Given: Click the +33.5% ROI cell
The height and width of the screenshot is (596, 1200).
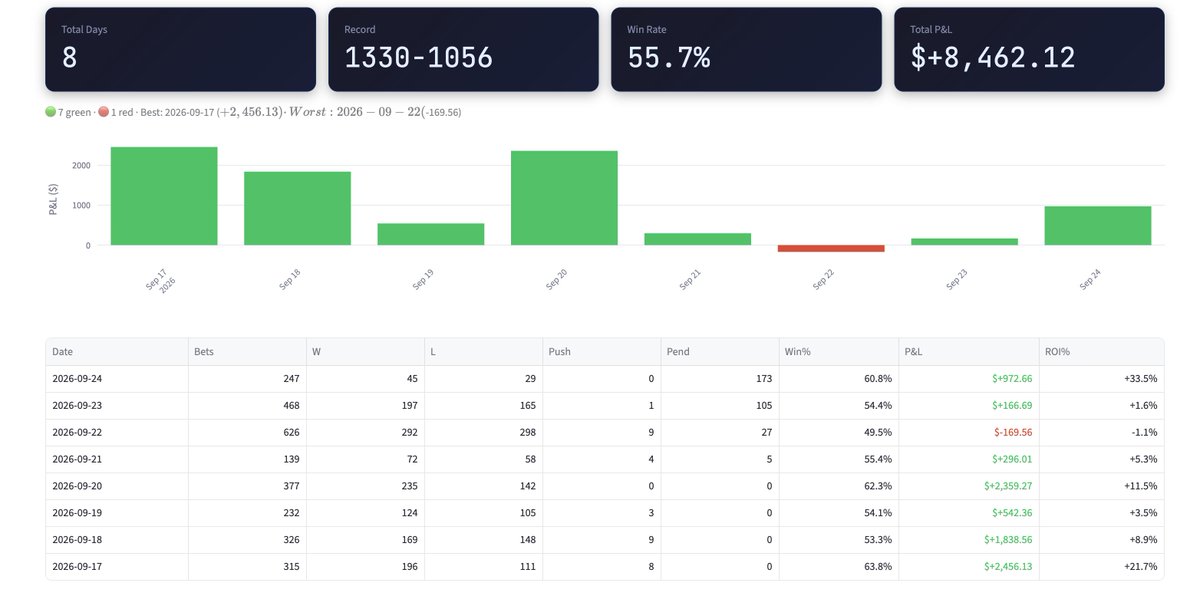Looking at the screenshot, I should coord(1102,379).
